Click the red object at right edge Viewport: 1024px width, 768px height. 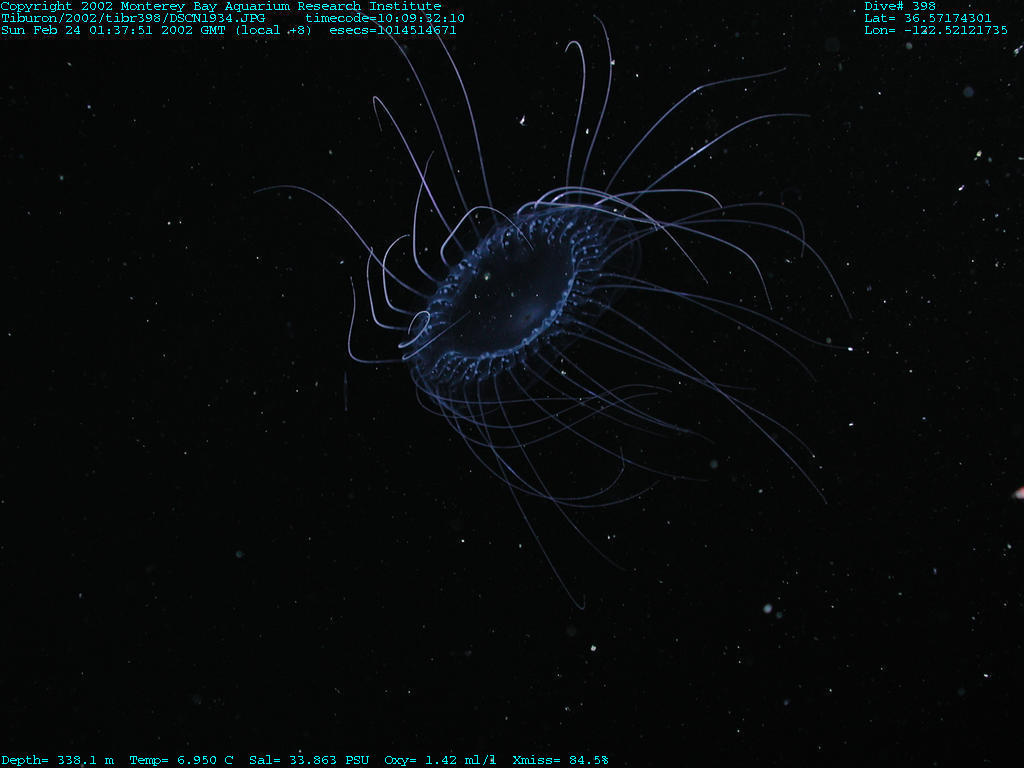1019,492
